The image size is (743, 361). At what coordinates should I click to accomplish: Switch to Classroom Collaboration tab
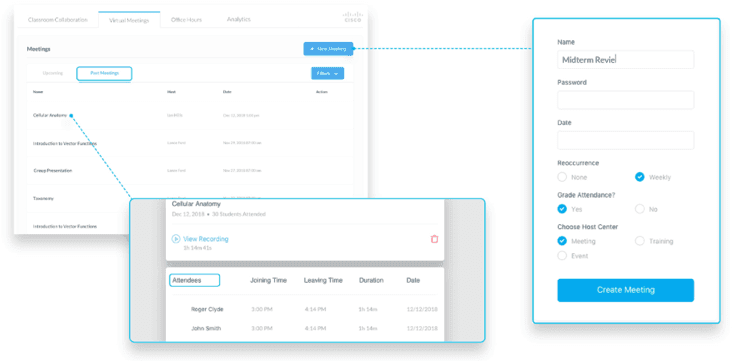[58, 20]
